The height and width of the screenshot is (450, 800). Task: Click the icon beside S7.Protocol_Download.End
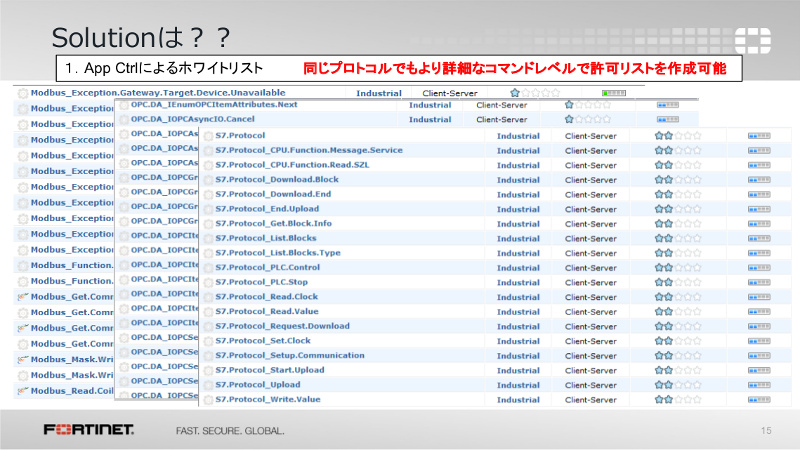point(208,194)
